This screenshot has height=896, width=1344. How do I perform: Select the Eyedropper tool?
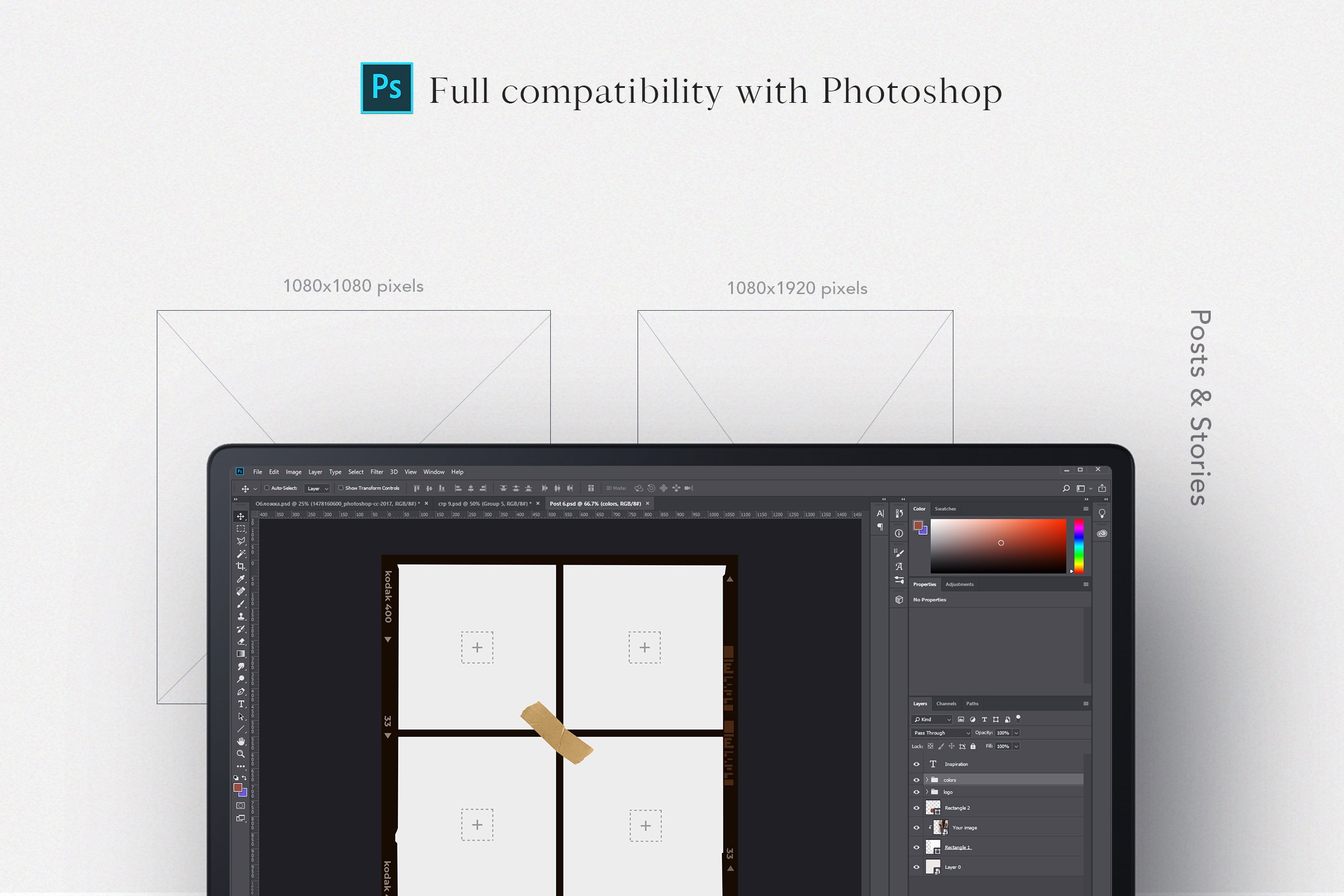click(x=241, y=579)
